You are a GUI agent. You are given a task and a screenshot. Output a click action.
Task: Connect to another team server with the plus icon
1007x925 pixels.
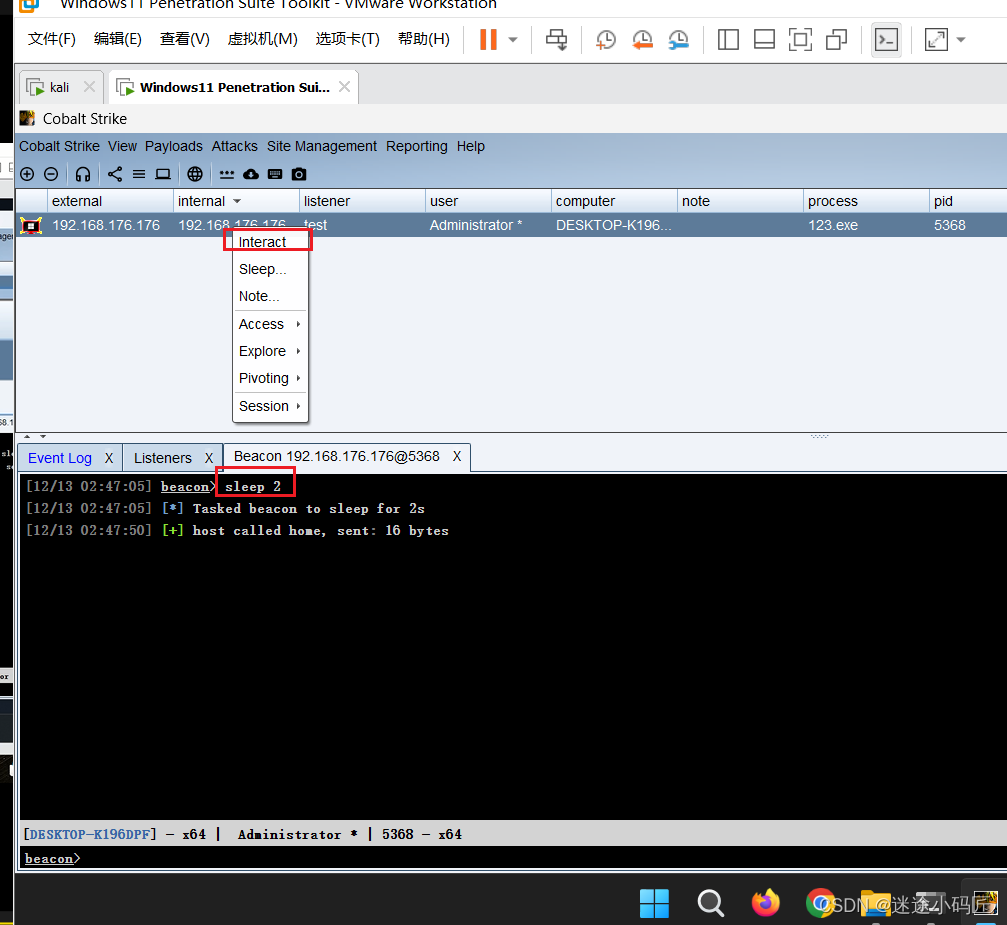click(x=27, y=174)
